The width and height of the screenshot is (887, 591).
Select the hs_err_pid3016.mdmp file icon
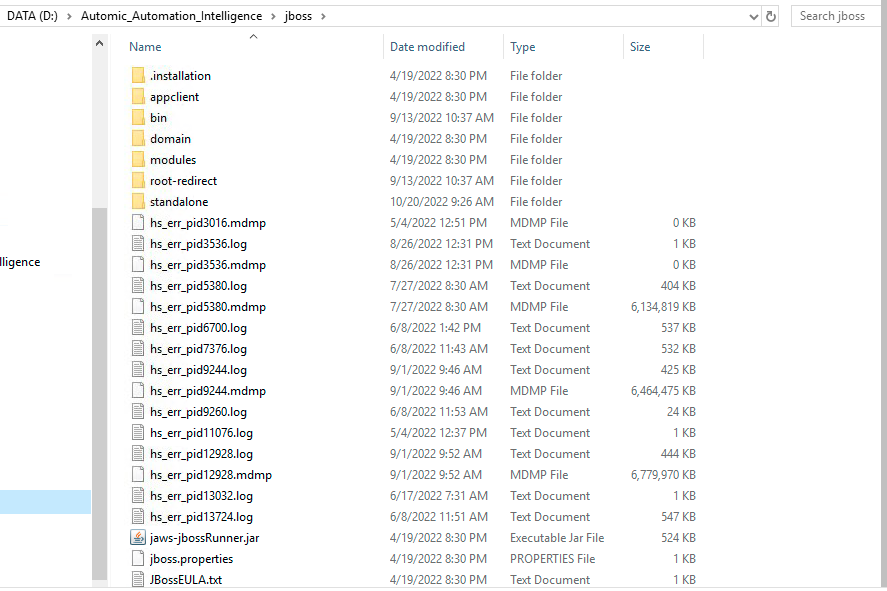tap(138, 223)
